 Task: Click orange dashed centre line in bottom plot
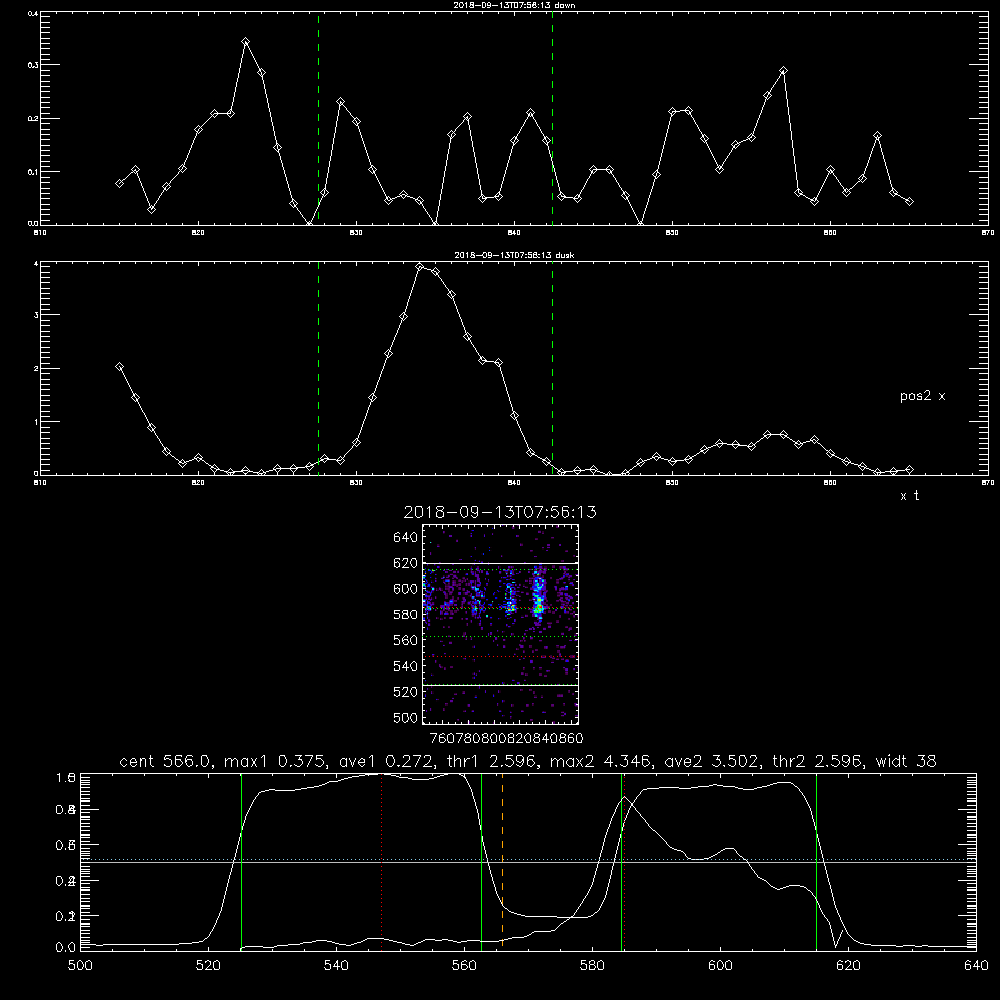(x=503, y=861)
